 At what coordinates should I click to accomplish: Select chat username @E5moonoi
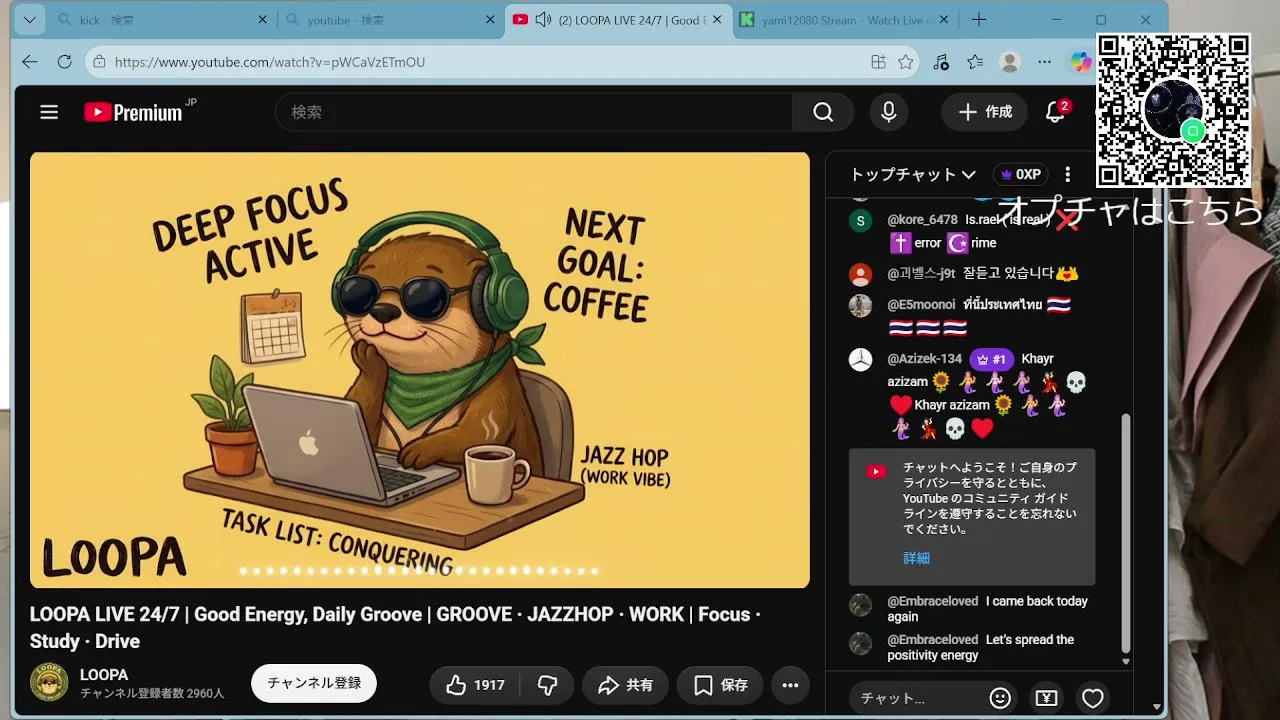(921, 305)
